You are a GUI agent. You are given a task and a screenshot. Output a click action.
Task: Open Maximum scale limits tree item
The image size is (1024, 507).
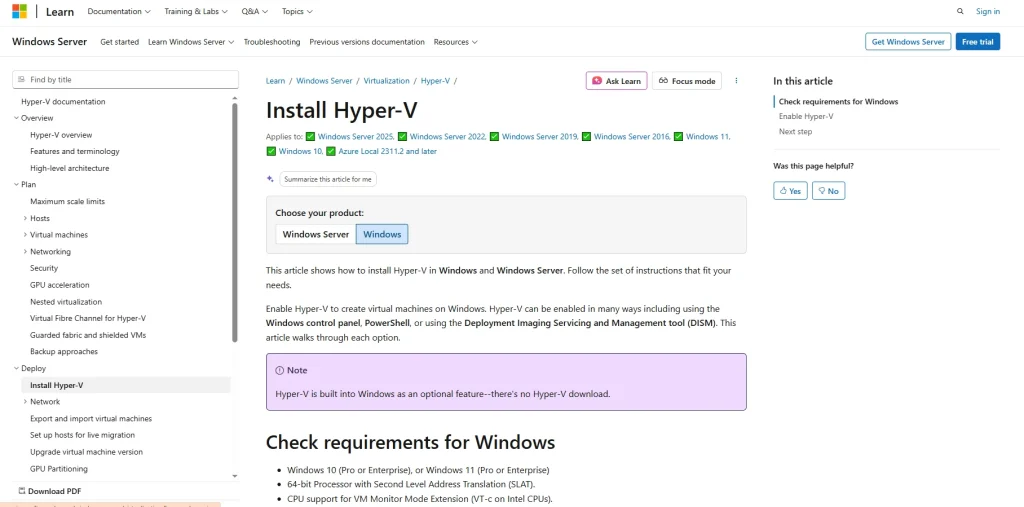(x=67, y=201)
